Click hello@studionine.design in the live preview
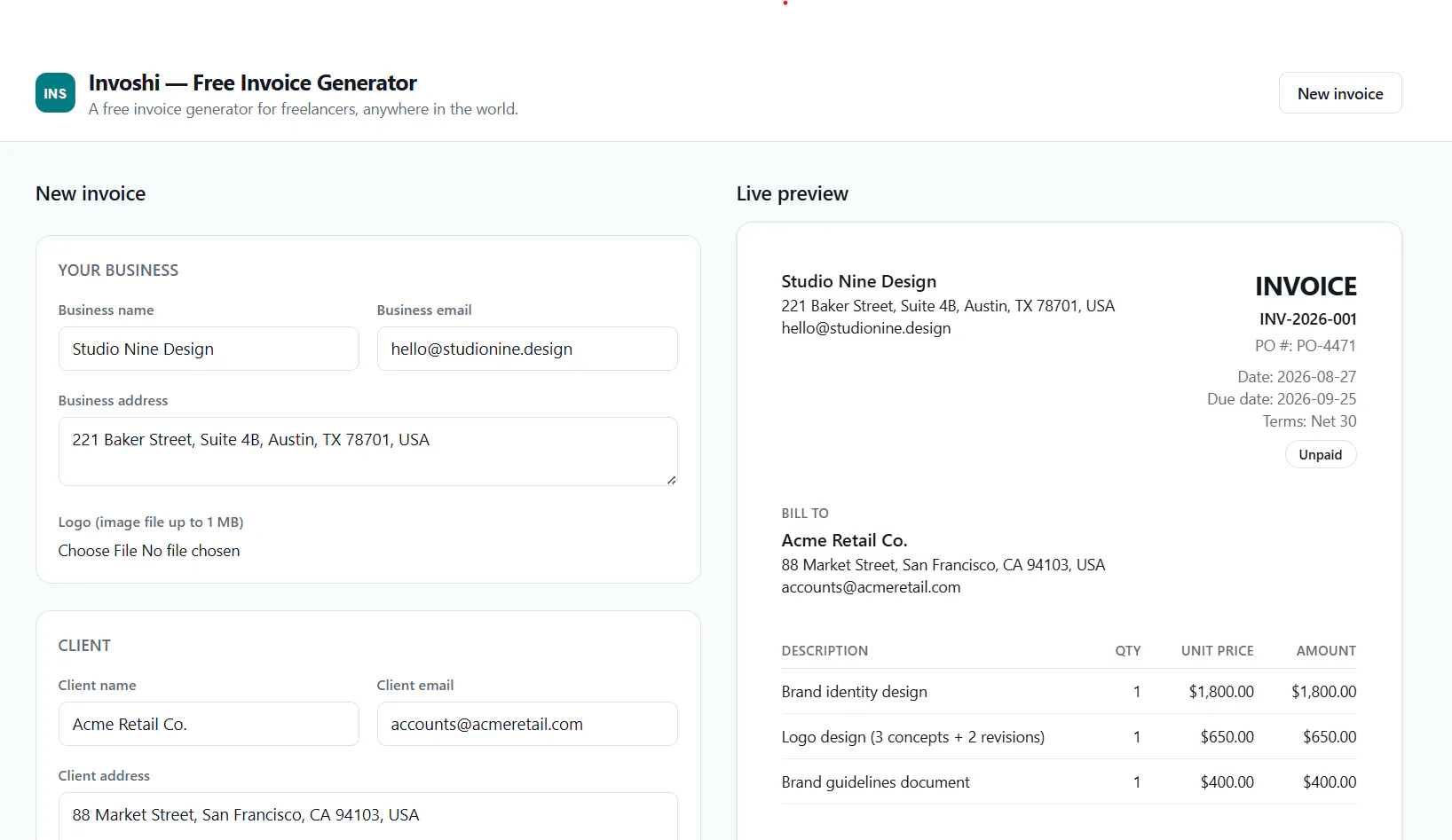1452x840 pixels. (x=866, y=328)
